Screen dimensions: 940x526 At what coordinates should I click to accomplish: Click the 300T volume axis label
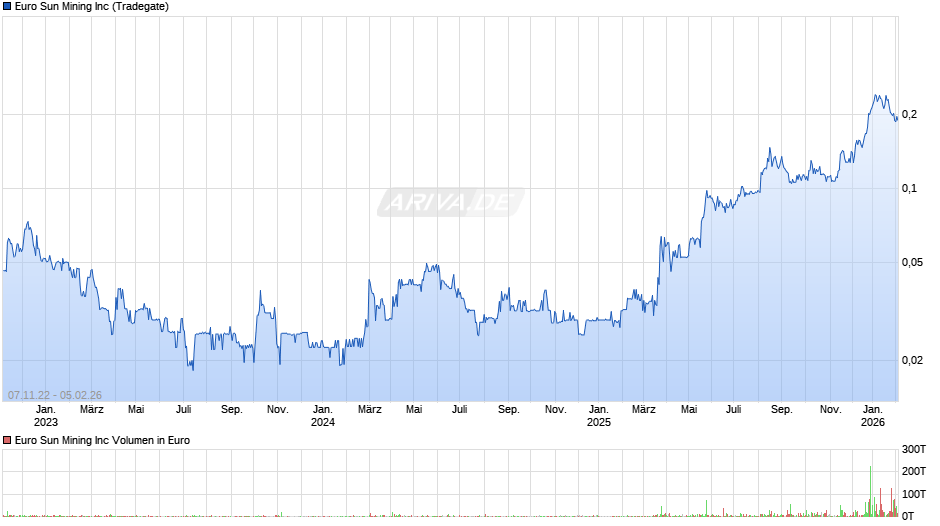tap(914, 449)
